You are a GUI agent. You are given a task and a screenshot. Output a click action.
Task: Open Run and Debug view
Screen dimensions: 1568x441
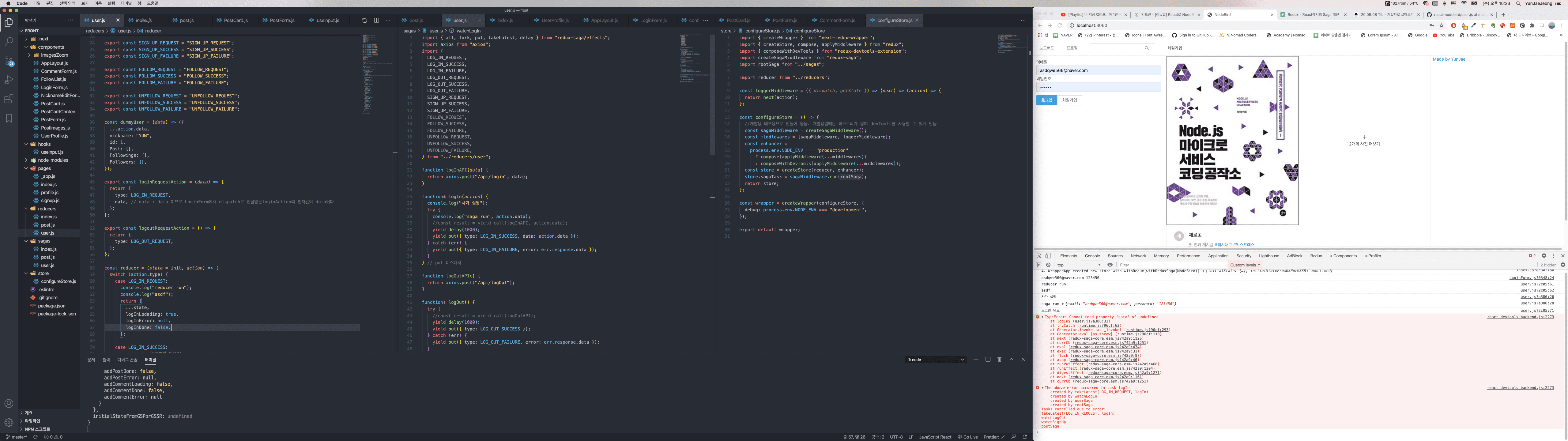9,80
